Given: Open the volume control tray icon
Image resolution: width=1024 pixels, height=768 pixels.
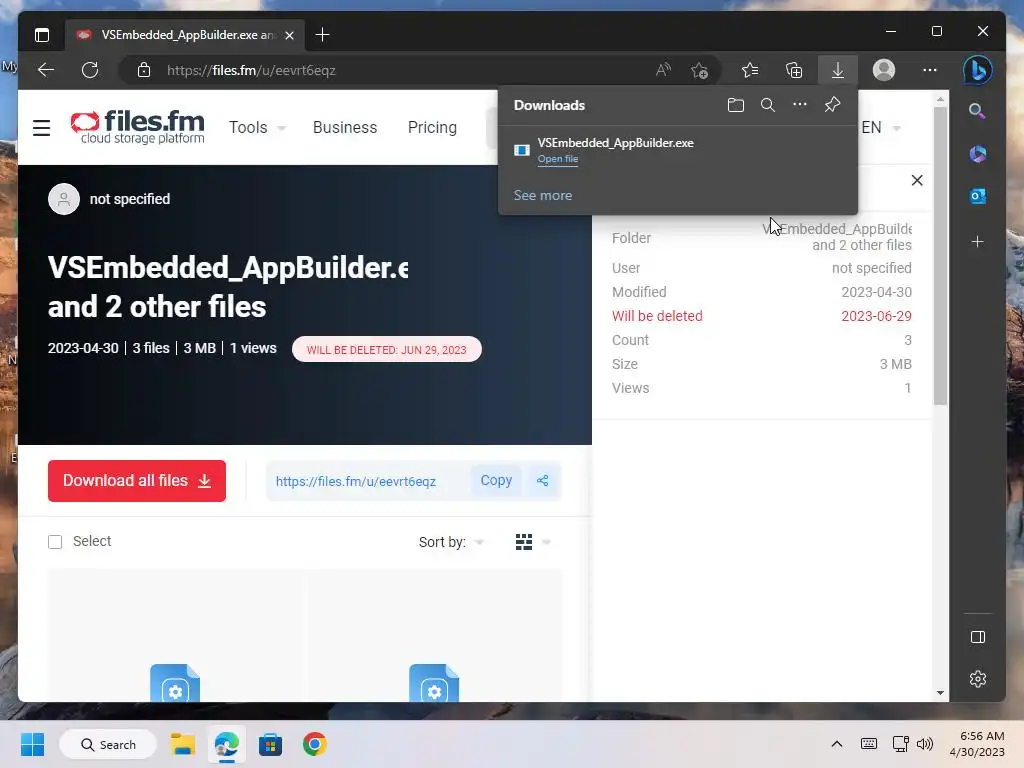Looking at the screenshot, I should point(925,744).
